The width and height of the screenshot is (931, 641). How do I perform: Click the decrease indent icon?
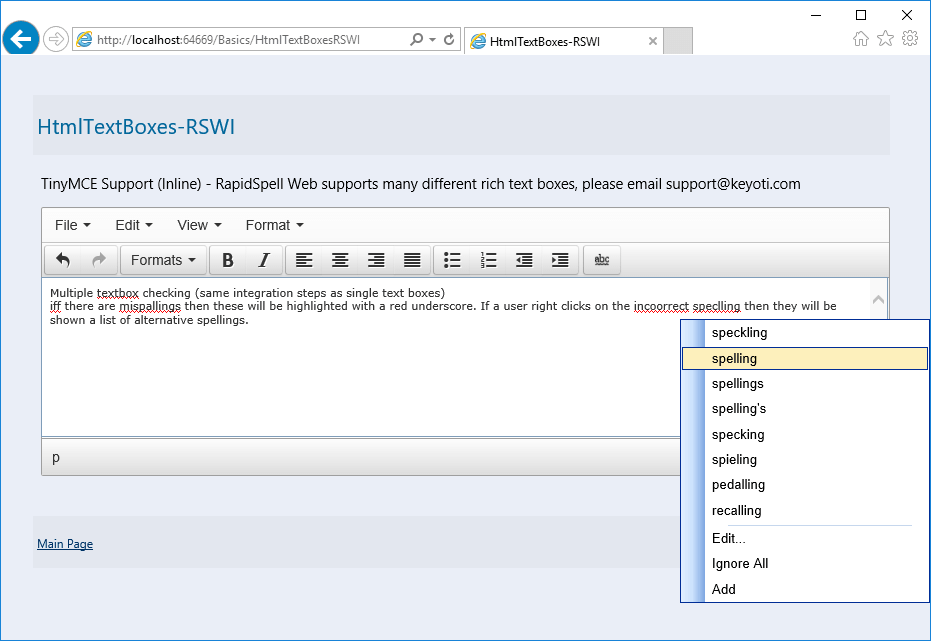524,260
